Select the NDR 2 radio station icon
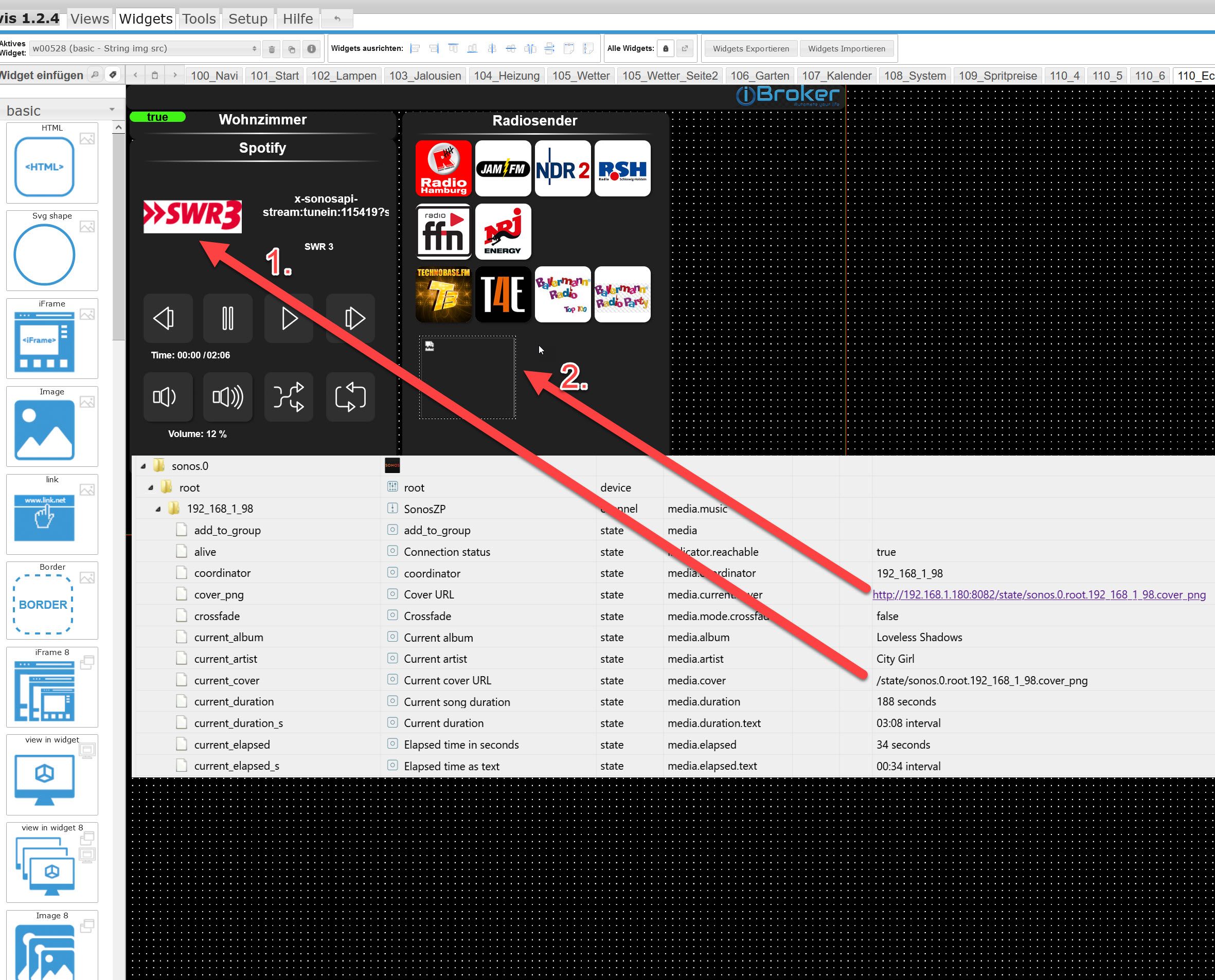1215x980 pixels. pyautogui.click(x=563, y=168)
